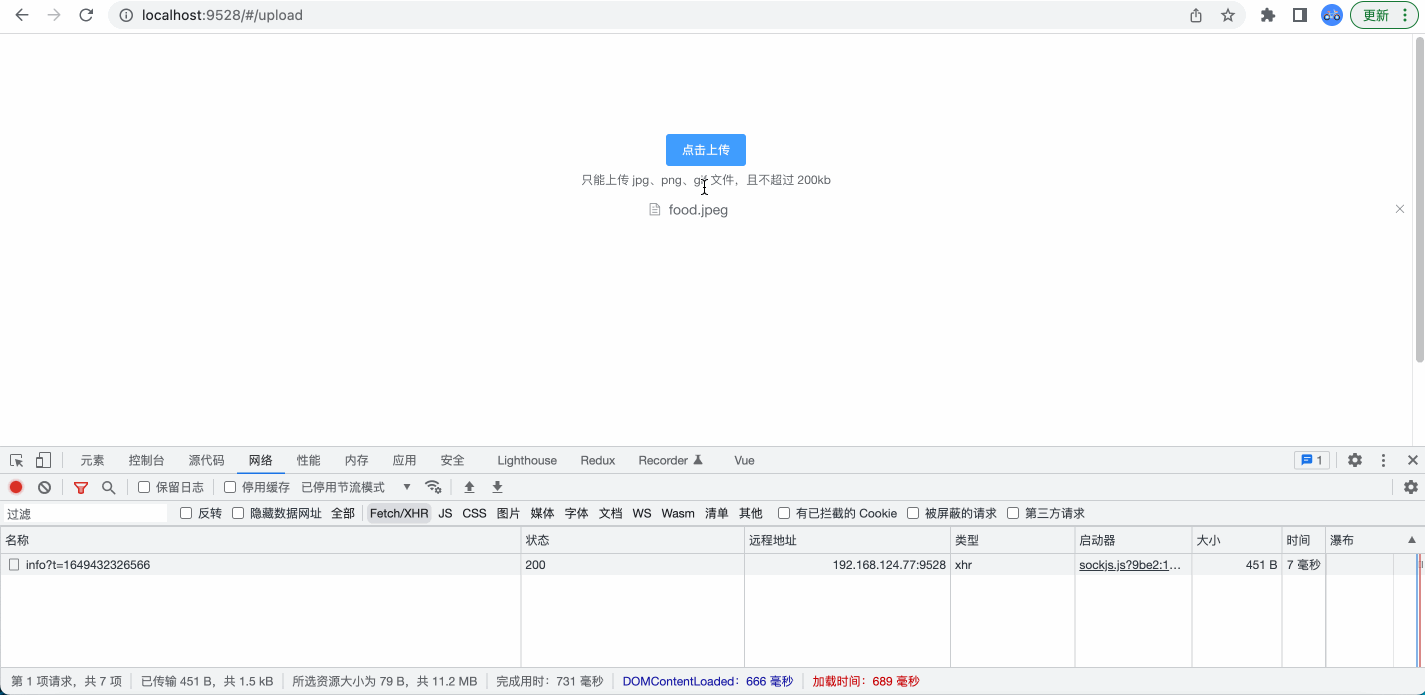Check 隐藏数据网址 hide data URLs

point(238,513)
